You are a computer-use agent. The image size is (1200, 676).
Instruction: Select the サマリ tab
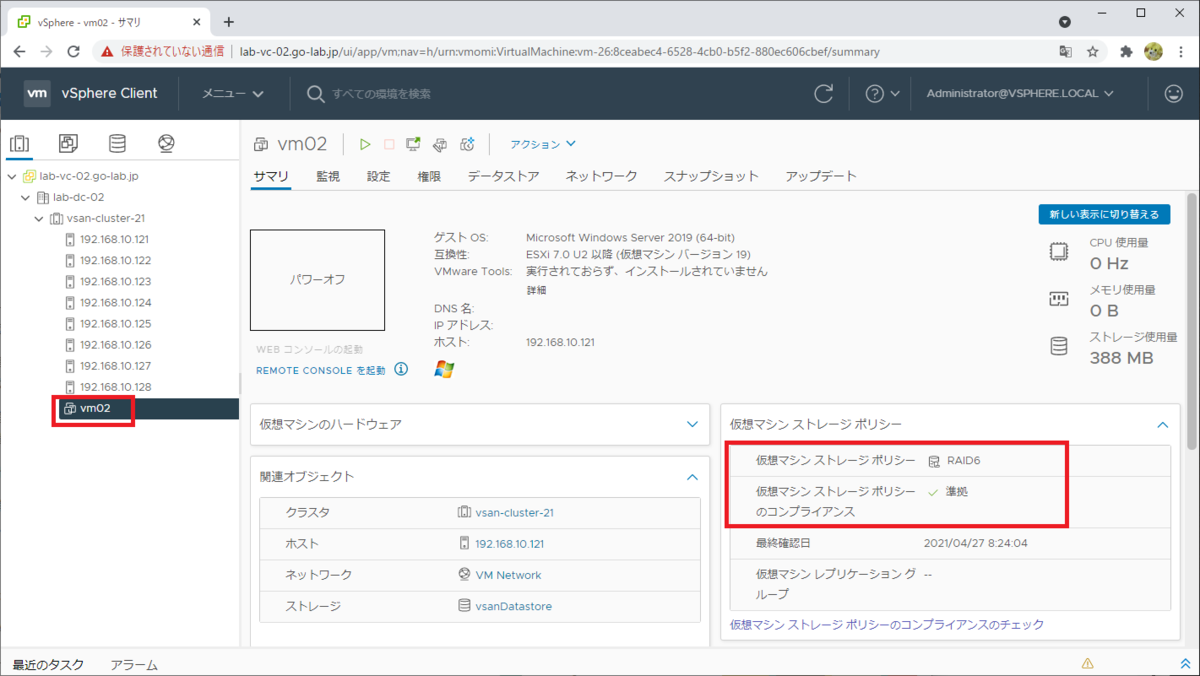click(271, 176)
